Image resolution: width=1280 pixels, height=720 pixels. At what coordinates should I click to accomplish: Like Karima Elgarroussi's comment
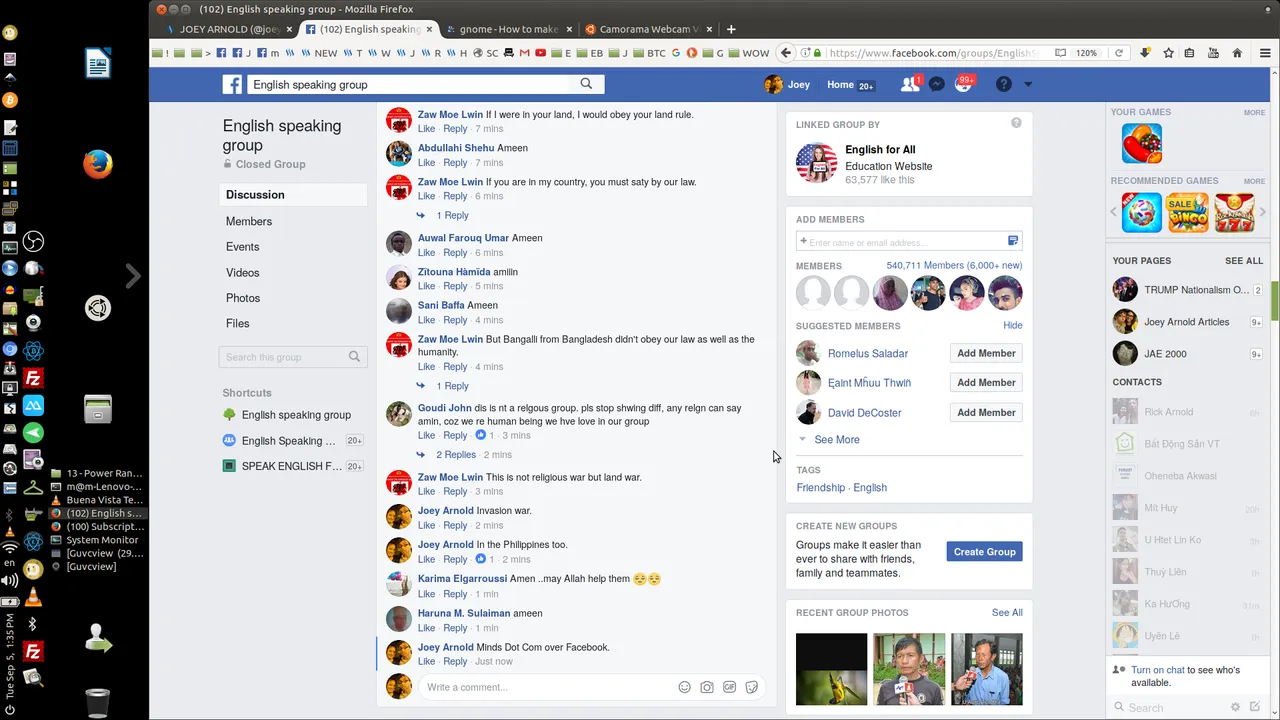point(426,594)
